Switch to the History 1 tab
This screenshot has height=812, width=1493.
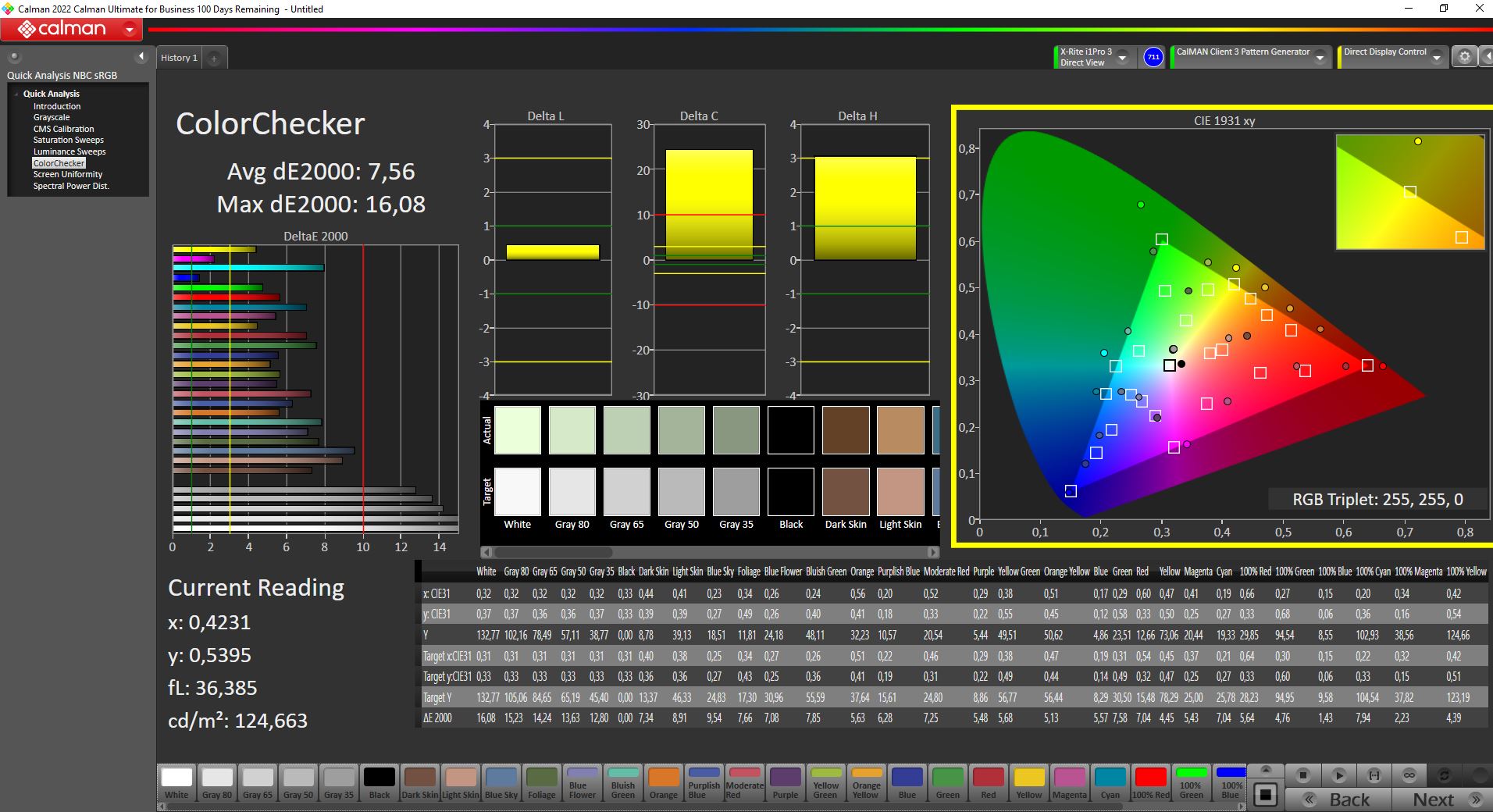click(179, 58)
